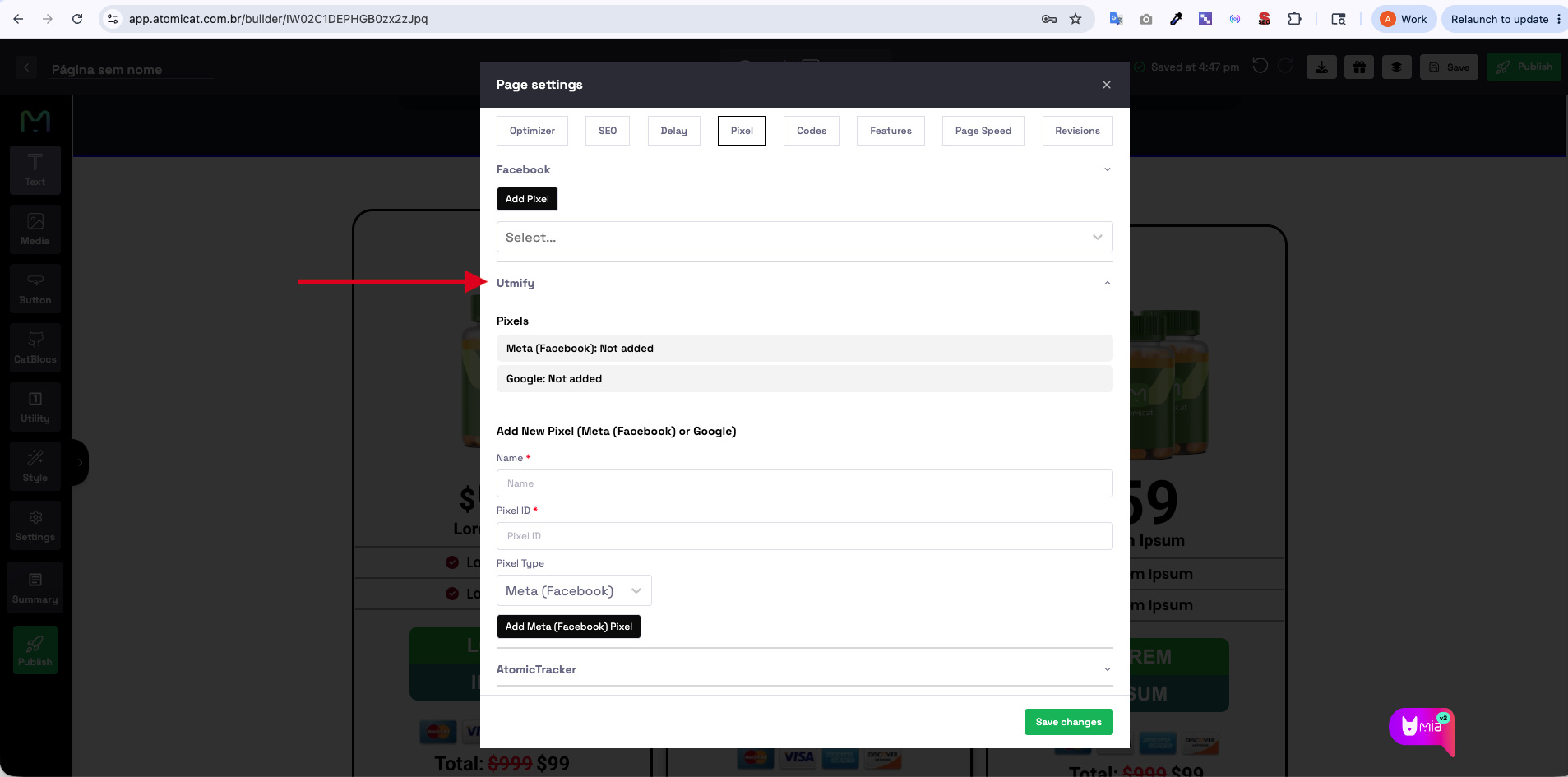Bookmark this page with the star icon
Viewport: 1568px width, 777px height.
click(1075, 19)
